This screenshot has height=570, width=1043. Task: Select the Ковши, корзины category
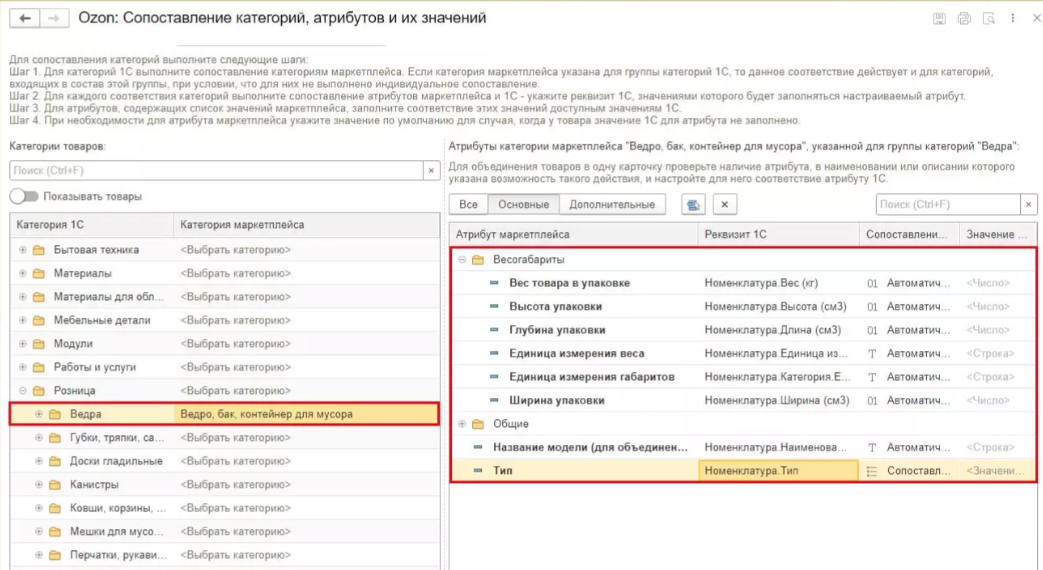[118, 508]
